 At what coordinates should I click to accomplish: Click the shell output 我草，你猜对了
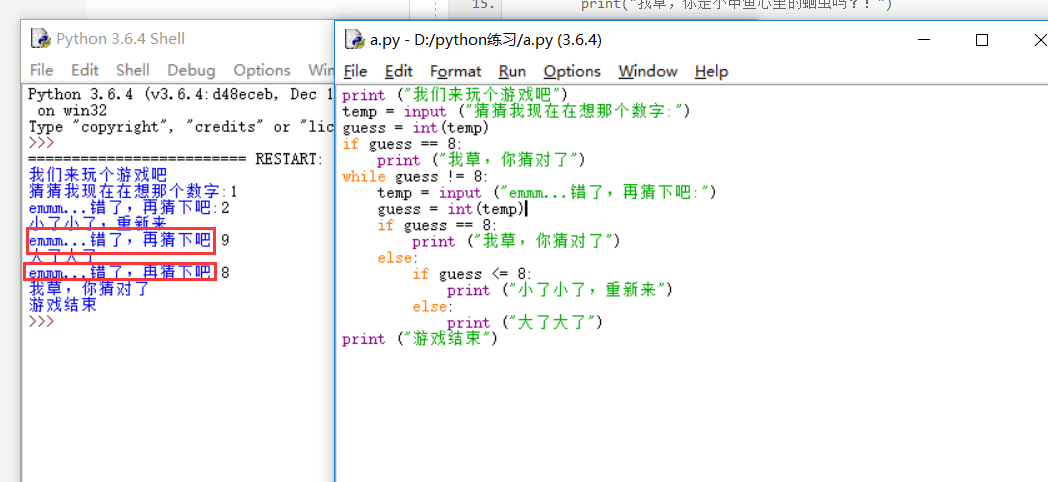click(x=89, y=289)
